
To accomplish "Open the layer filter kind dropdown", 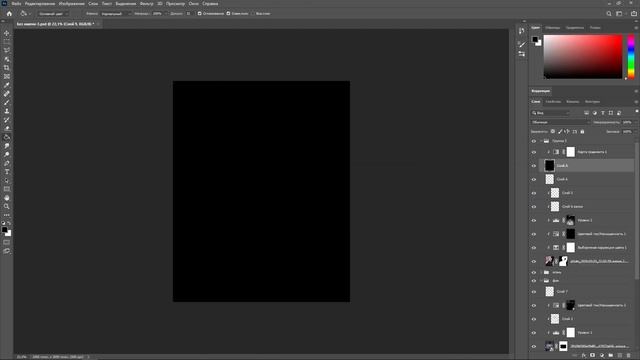I will tap(550, 113).
